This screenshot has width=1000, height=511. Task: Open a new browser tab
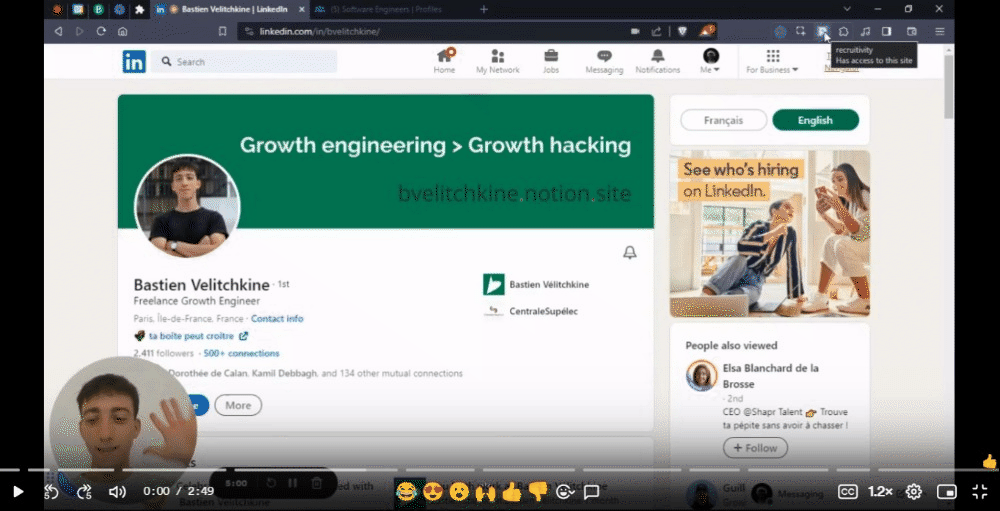pyautogui.click(x=483, y=9)
